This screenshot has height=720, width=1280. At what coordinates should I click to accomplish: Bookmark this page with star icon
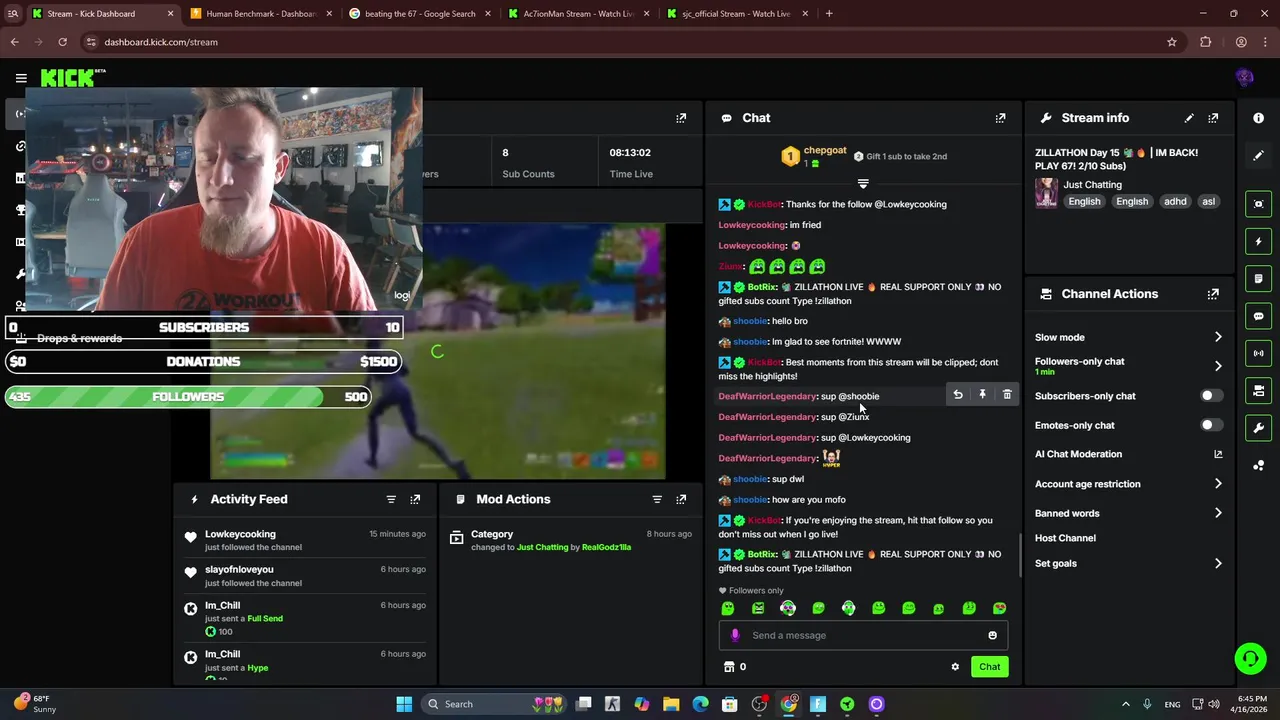point(1172,42)
